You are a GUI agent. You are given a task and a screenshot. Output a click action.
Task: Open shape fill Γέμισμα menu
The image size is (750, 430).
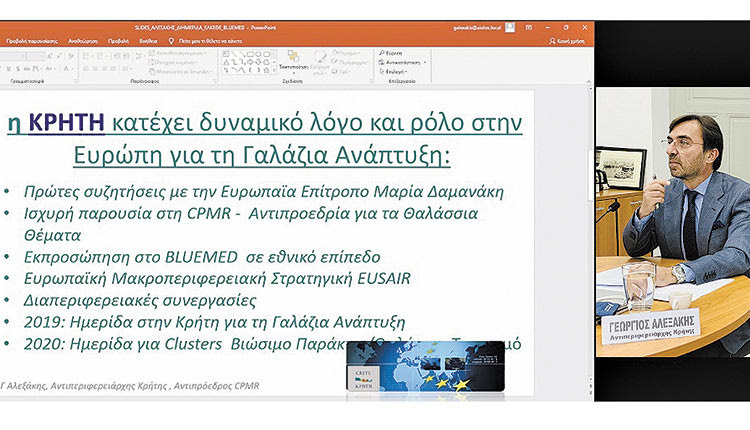tap(345, 53)
